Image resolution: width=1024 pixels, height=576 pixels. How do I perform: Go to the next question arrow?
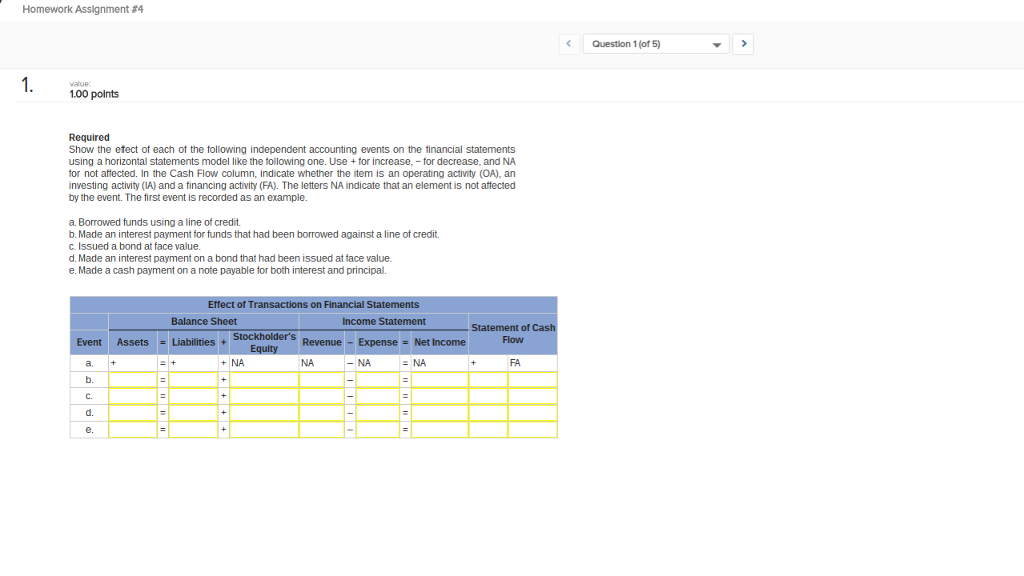point(743,44)
